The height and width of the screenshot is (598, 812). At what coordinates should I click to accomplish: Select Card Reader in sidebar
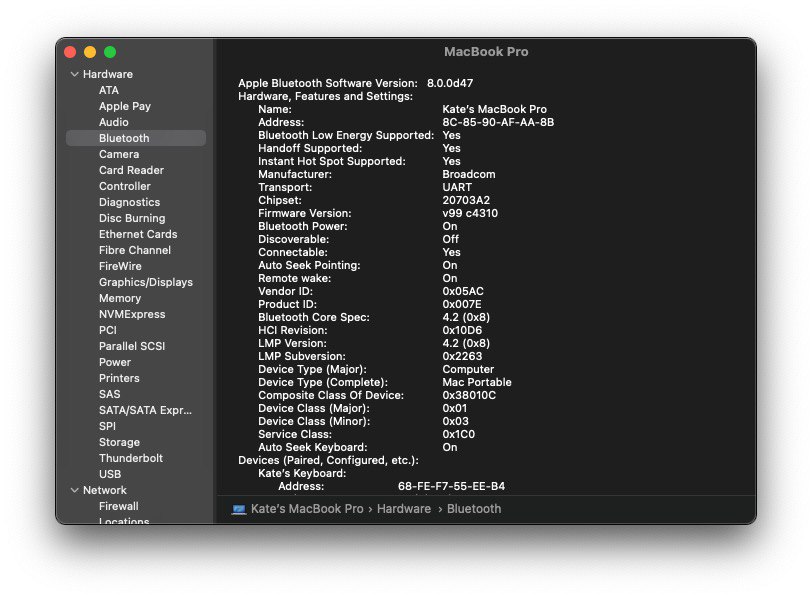coord(131,170)
